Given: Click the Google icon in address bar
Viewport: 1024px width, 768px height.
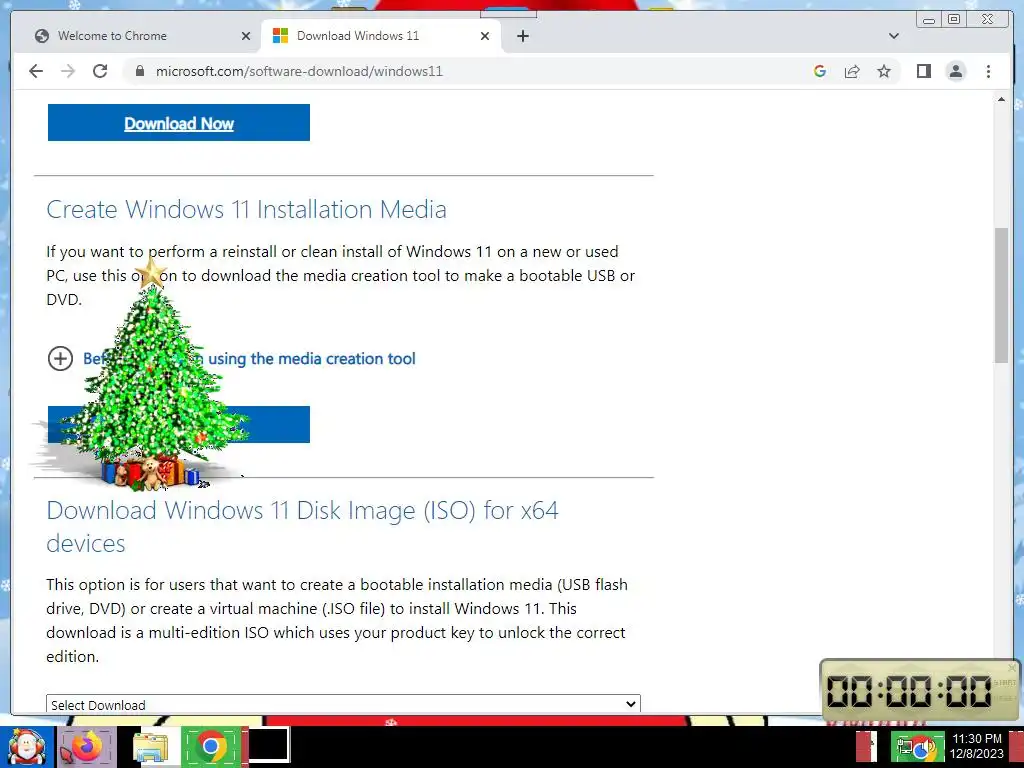Looking at the screenshot, I should pos(820,71).
